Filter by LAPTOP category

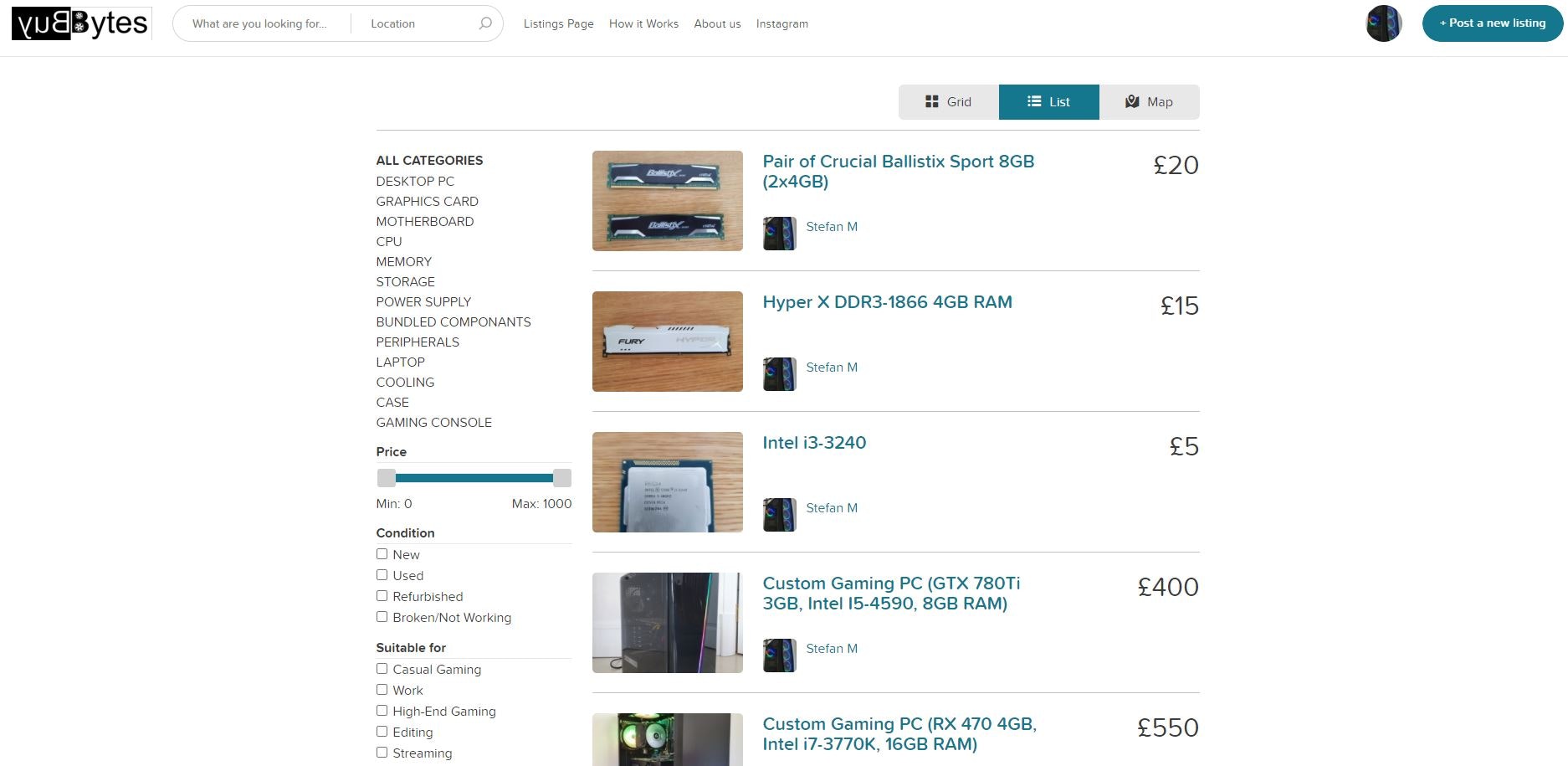pyautogui.click(x=401, y=362)
